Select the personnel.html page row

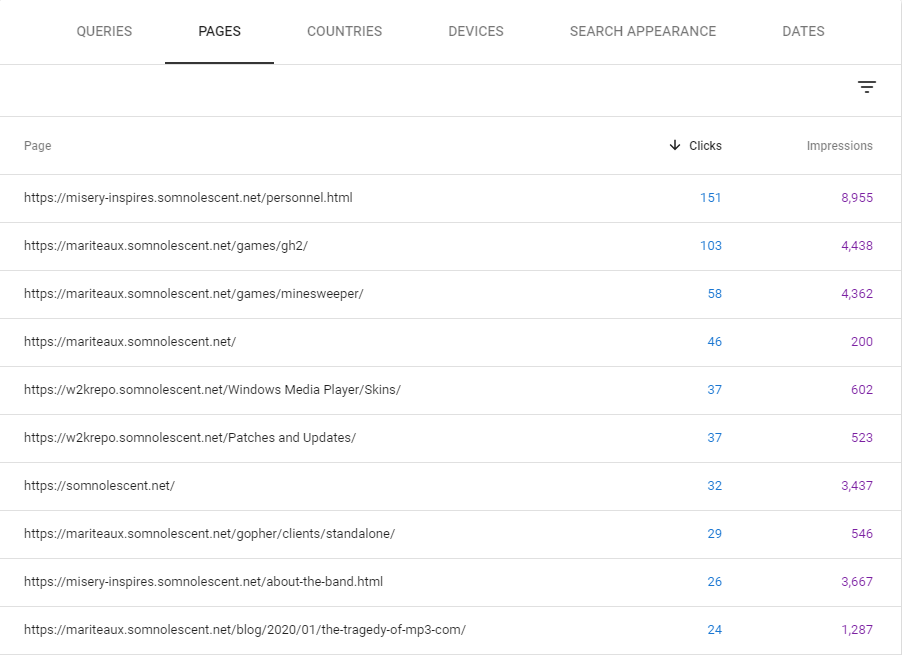[x=188, y=198]
